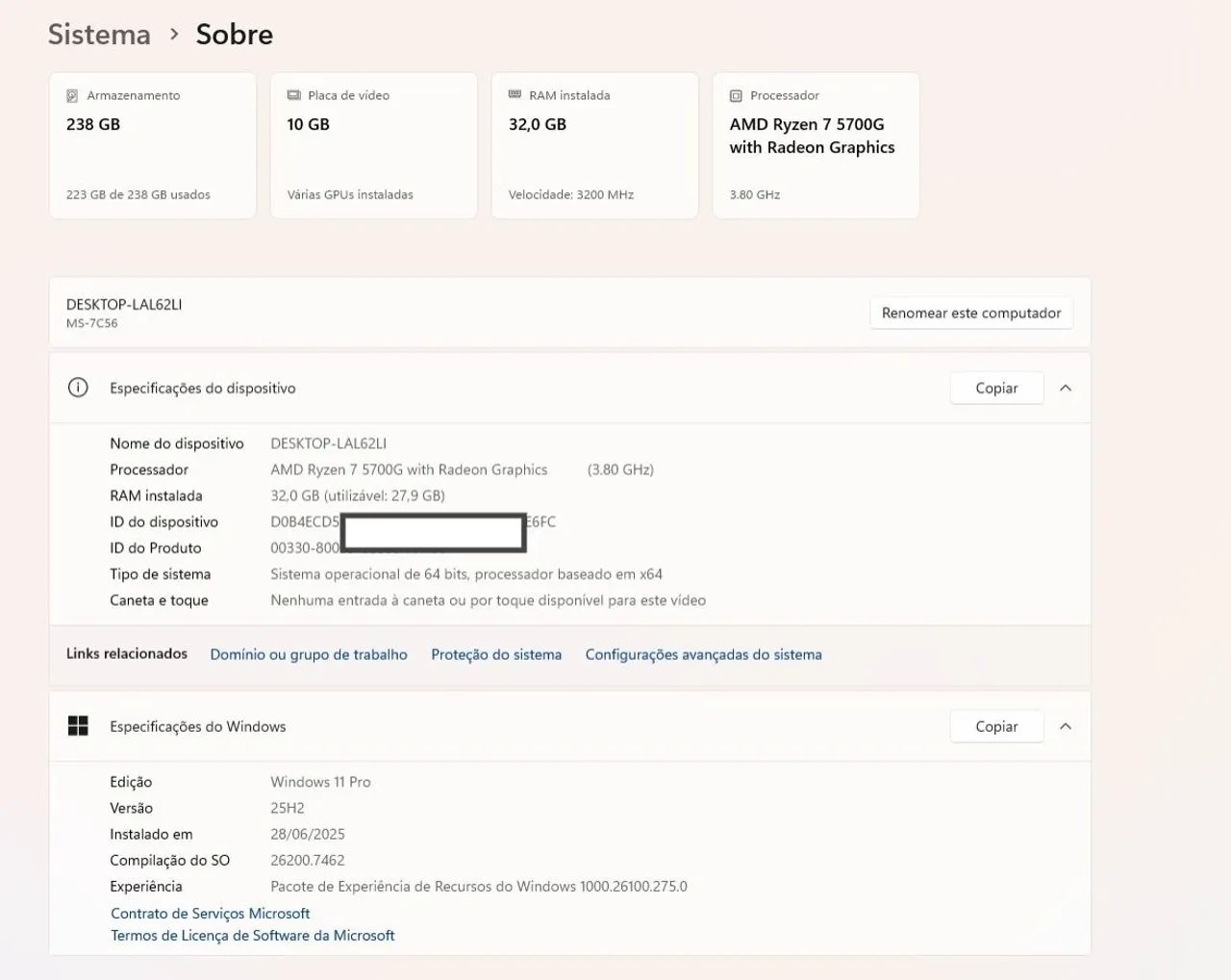Click the computer name heading above MS-7C56
Viewport: 1231px width, 980px height.
[124, 304]
